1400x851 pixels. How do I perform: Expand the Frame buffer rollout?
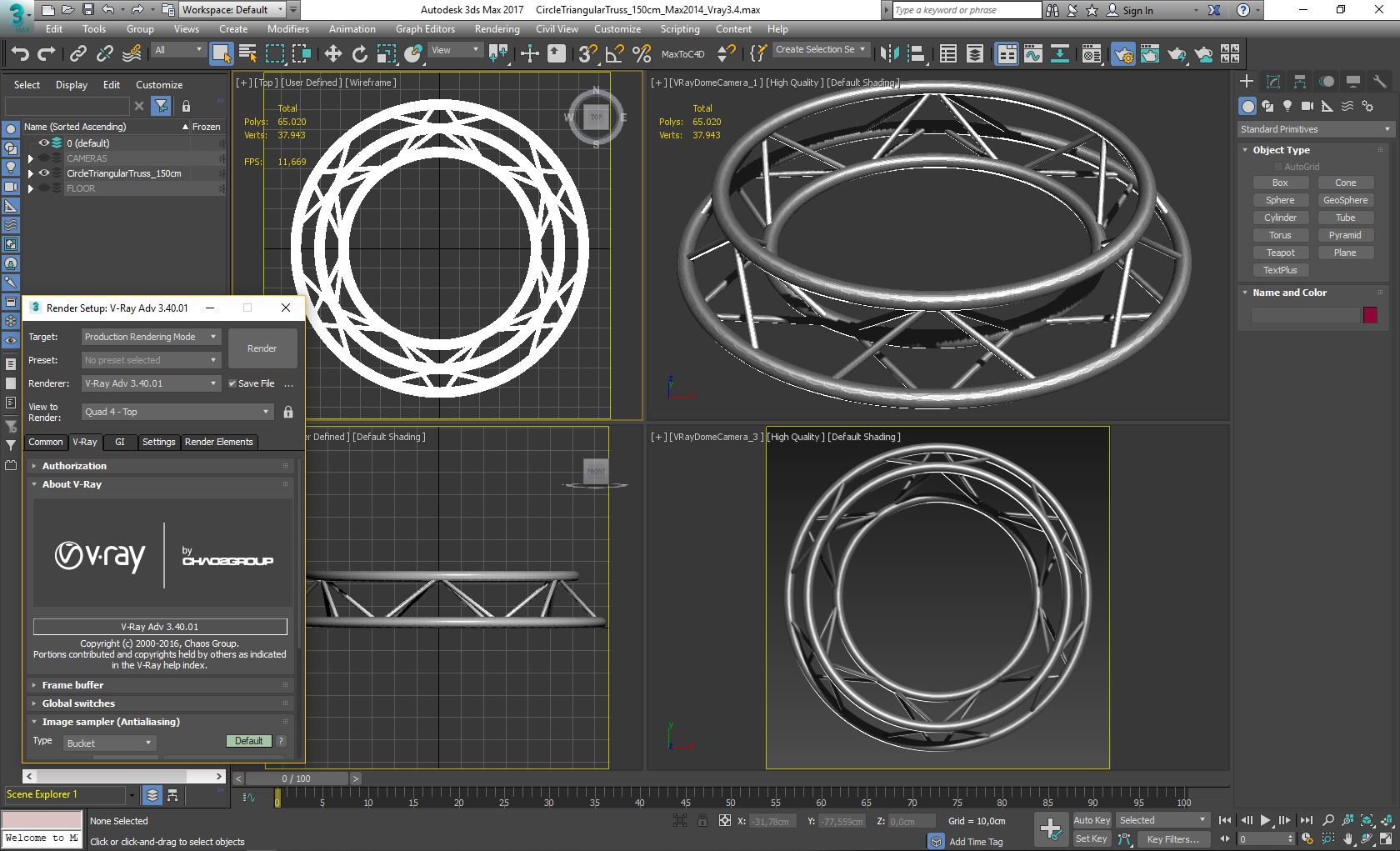[x=73, y=685]
